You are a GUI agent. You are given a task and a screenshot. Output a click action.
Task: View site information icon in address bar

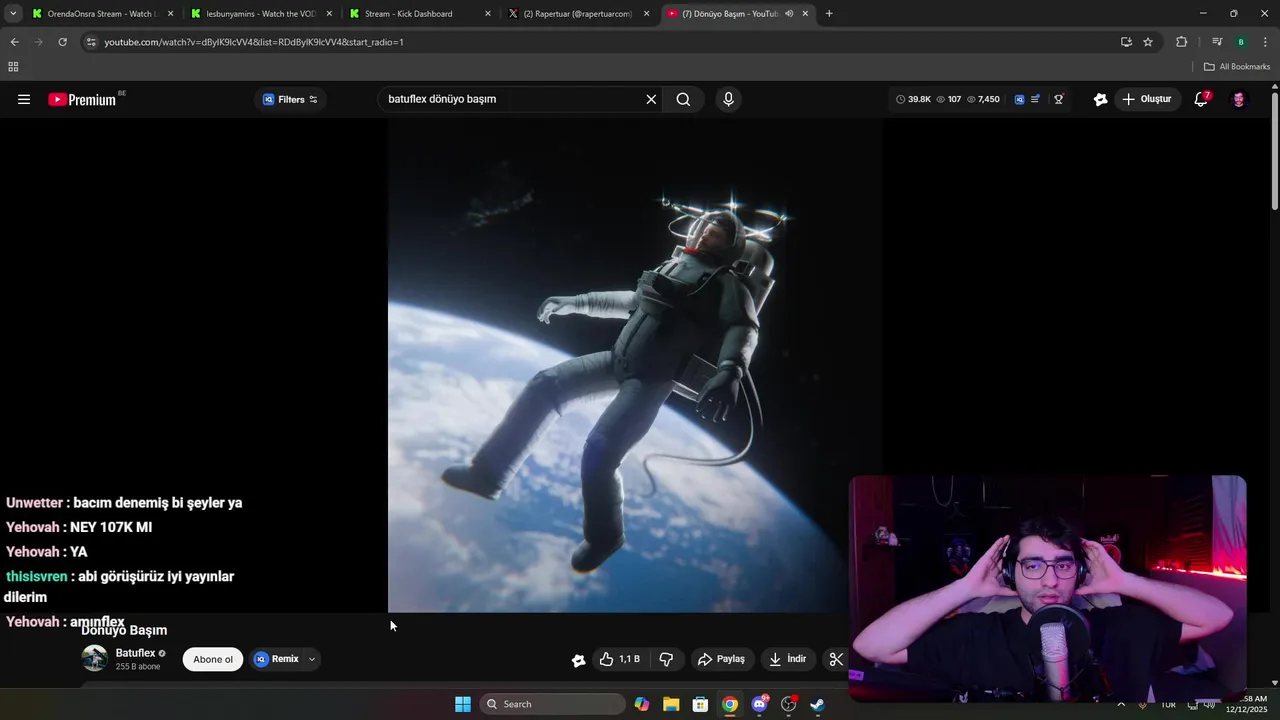[91, 42]
